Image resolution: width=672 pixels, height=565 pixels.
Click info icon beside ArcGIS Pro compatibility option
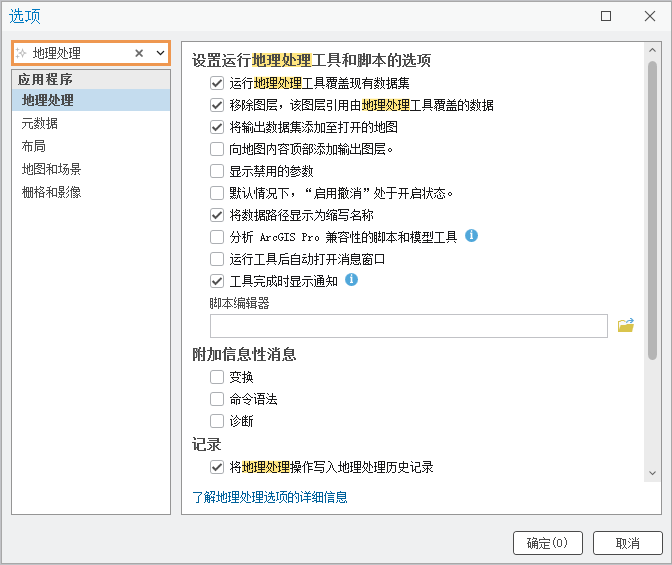(472, 236)
